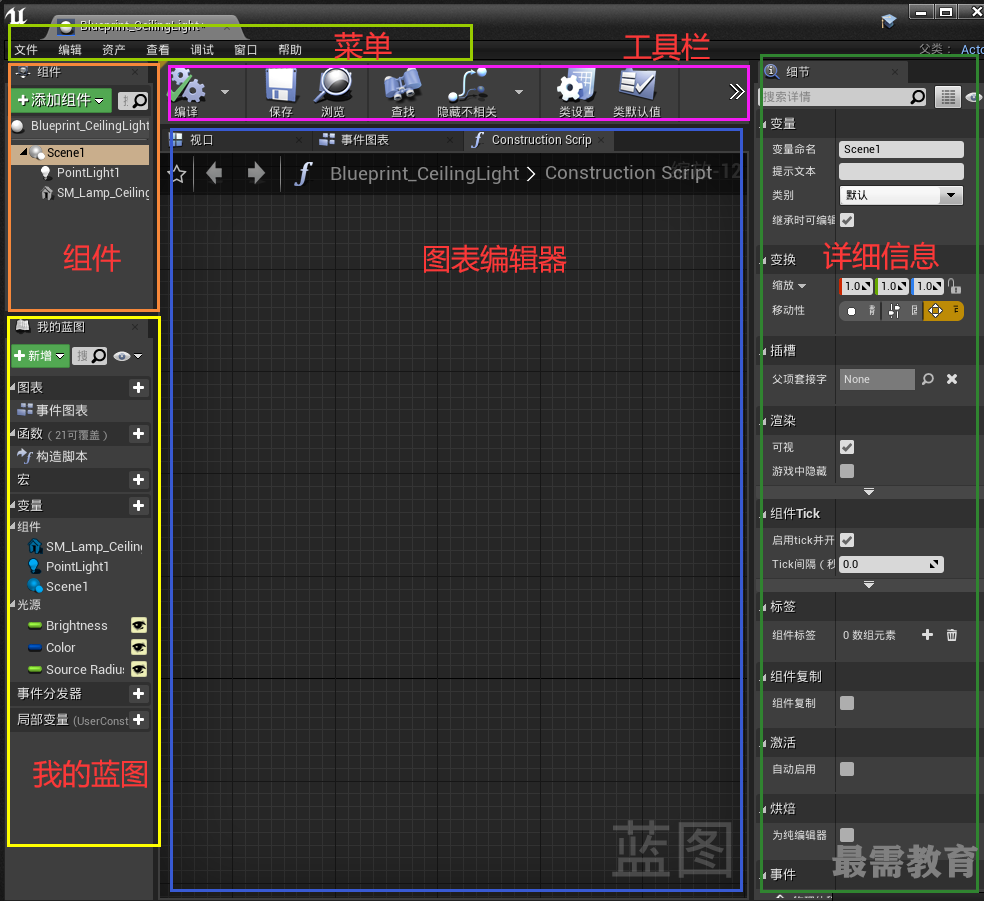Collapse Scene1 tree node in components
This screenshot has height=901, width=984.
pyautogui.click(x=24, y=152)
